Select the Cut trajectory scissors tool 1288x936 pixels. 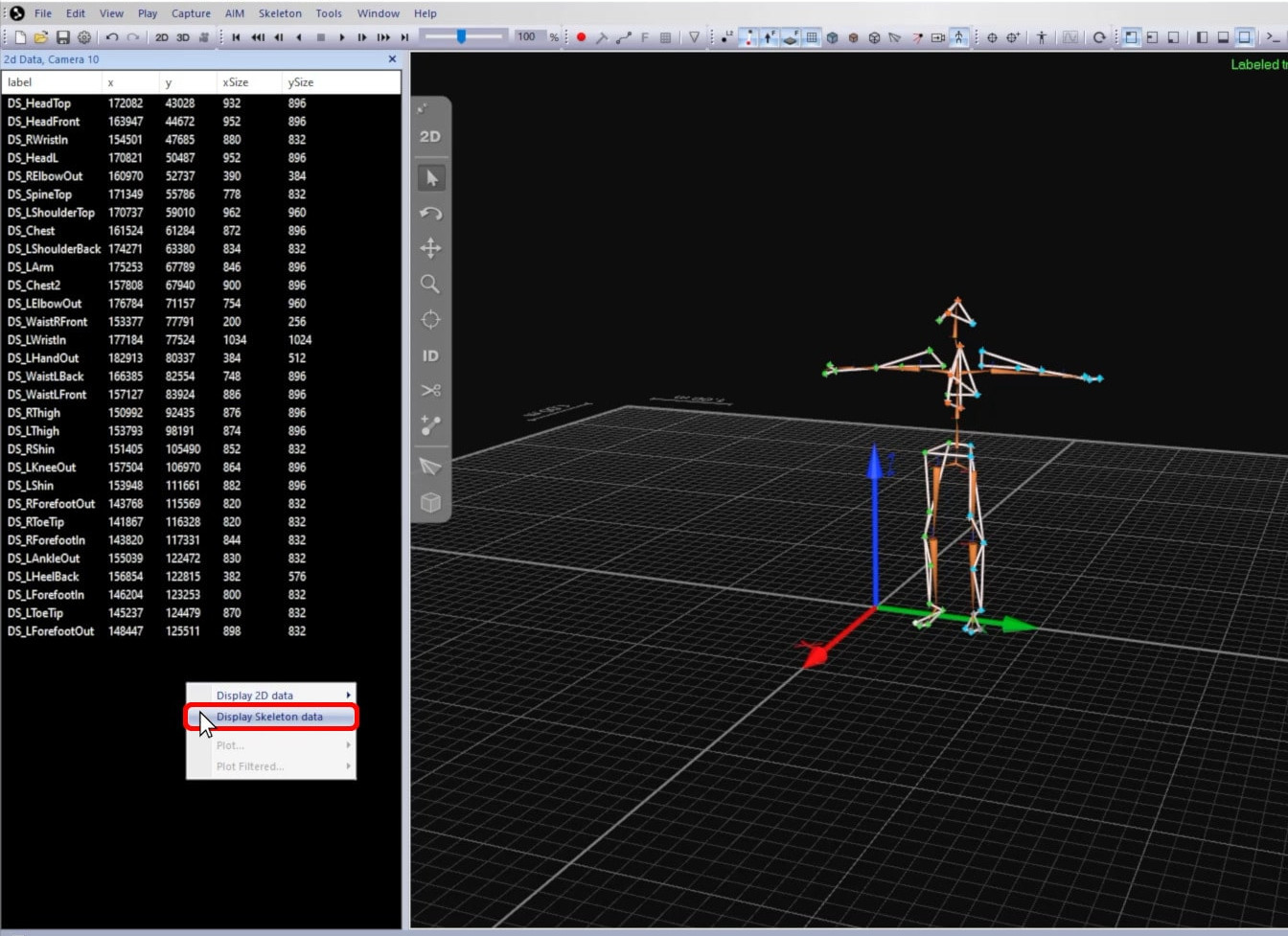pyautogui.click(x=429, y=389)
